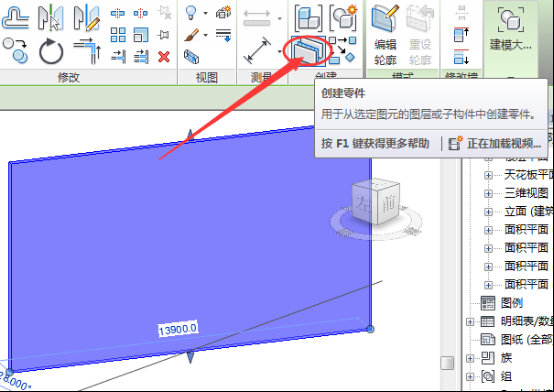554x392 pixels.
Task: Select the Split with Gap tool
Action: click(141, 13)
